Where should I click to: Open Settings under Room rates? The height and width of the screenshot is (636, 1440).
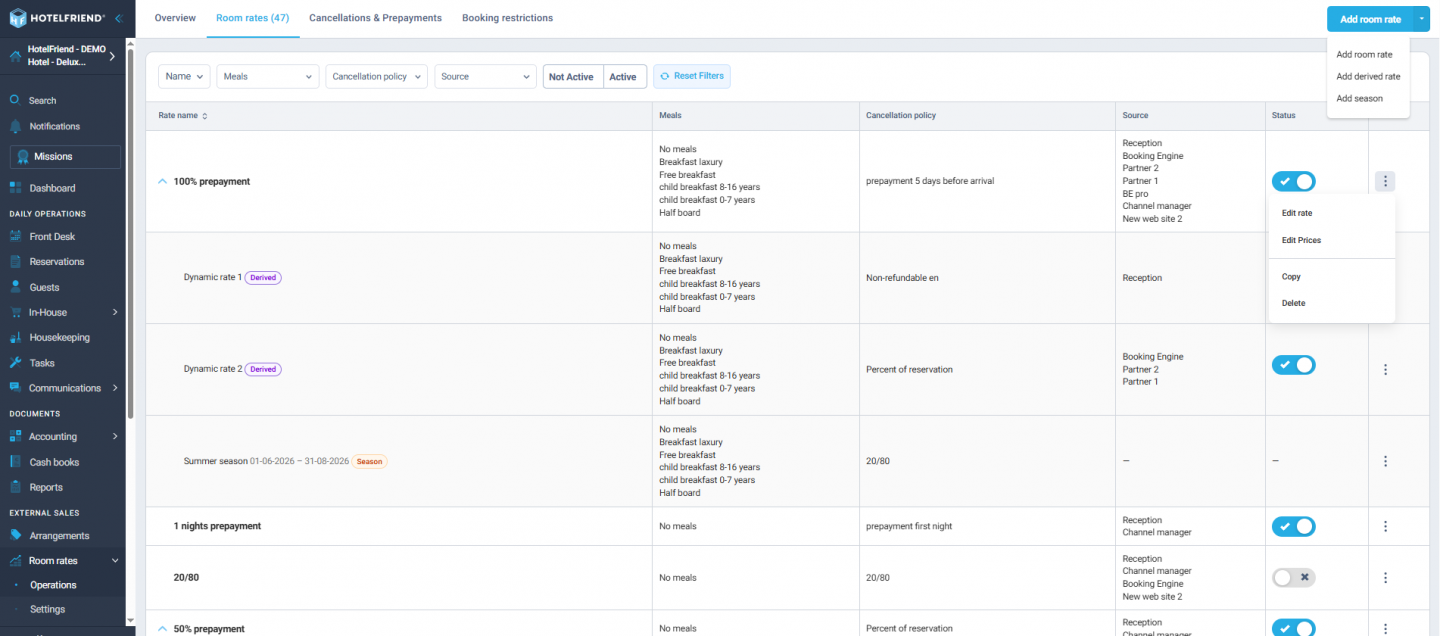point(48,609)
